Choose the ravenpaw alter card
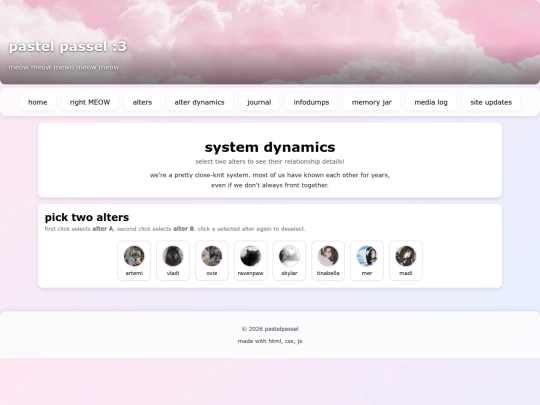 [250, 261]
